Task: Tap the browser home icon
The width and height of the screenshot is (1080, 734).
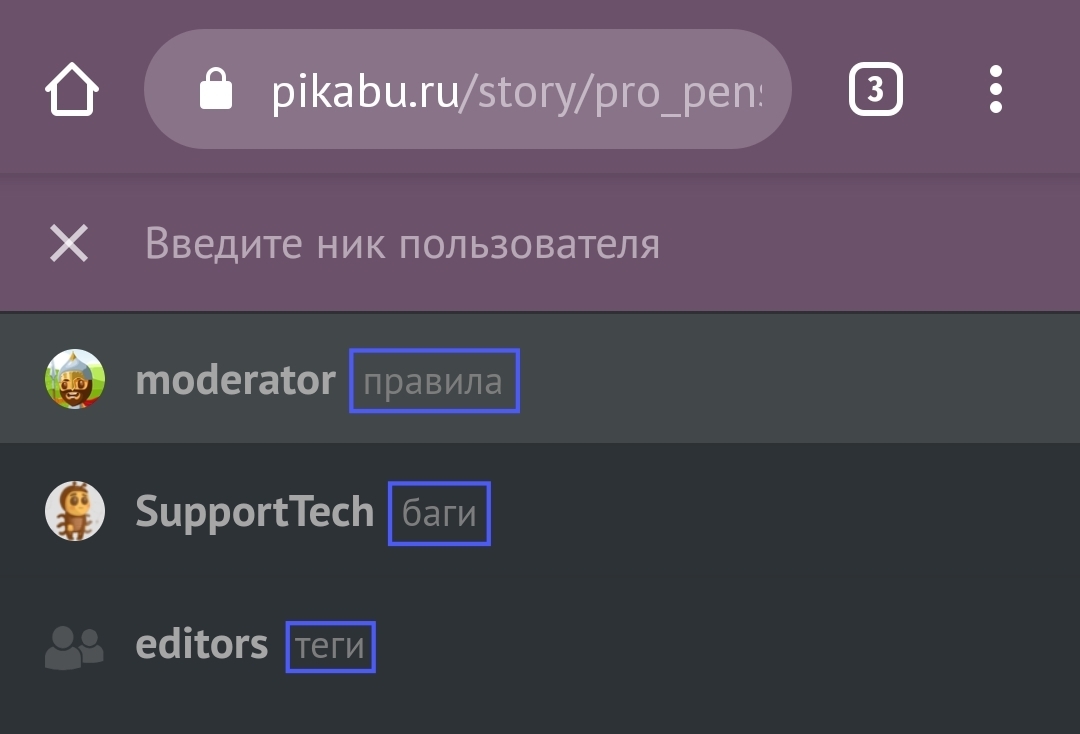Action: click(x=72, y=90)
